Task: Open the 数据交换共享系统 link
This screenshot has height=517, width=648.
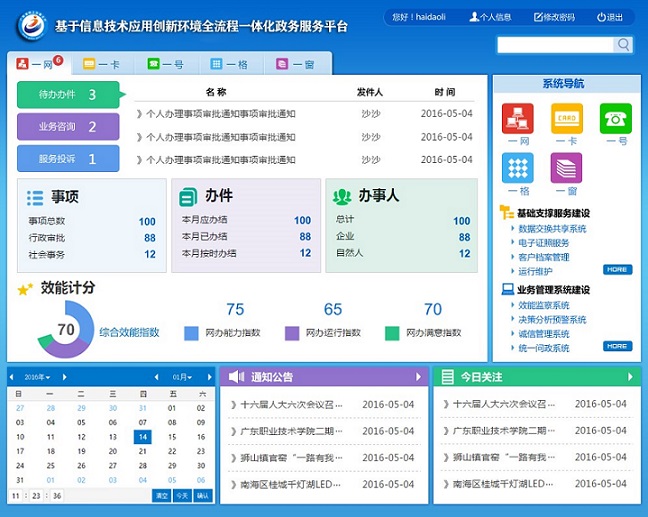Action: (x=552, y=229)
